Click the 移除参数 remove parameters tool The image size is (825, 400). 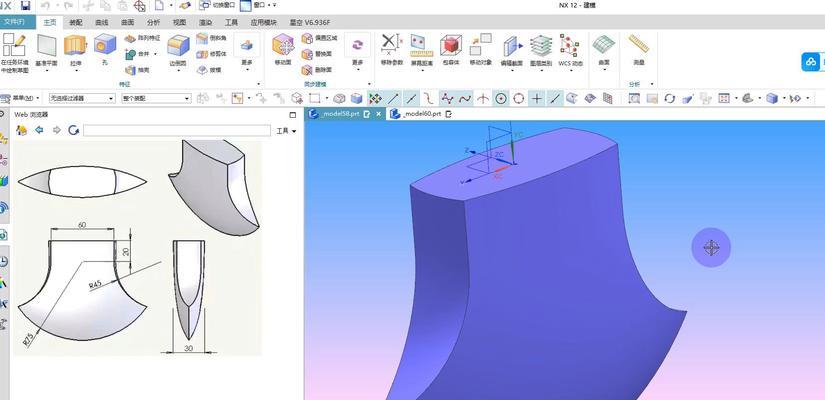[x=391, y=49]
